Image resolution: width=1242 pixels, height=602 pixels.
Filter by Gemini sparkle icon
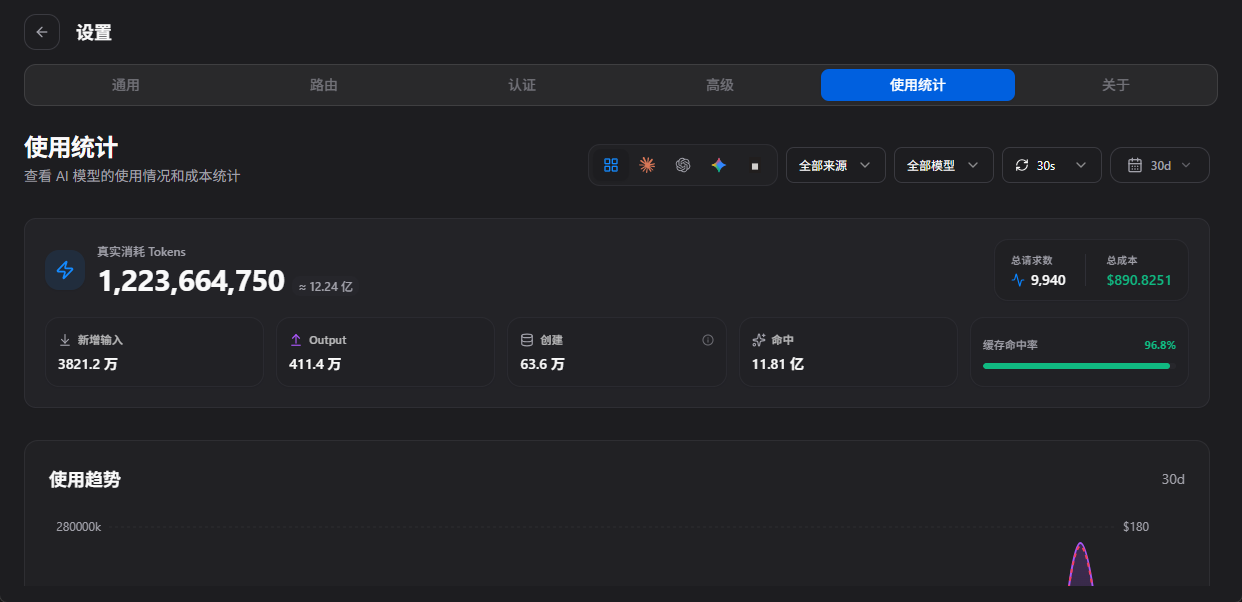pos(718,165)
